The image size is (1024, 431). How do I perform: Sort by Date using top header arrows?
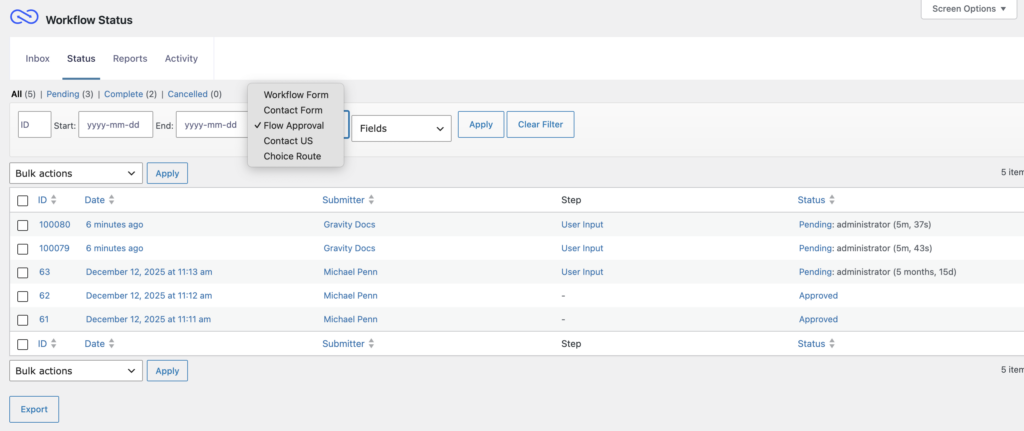[x=112, y=200]
